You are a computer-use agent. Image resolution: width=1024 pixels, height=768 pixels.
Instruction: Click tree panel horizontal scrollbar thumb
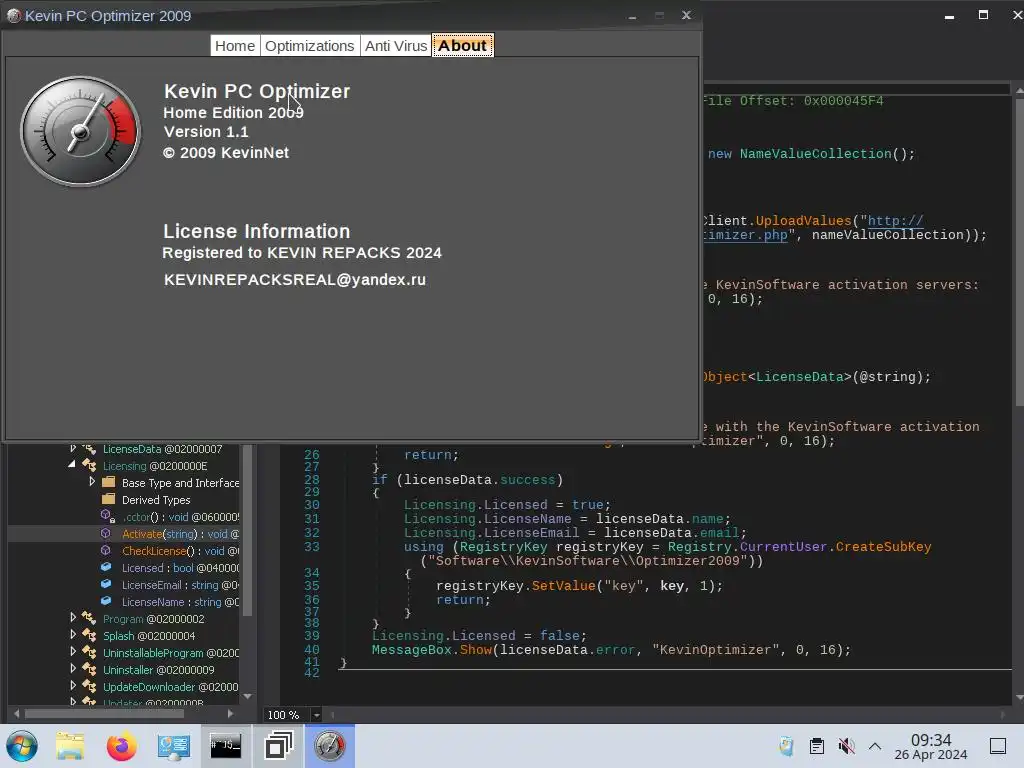pyautogui.click(x=104, y=714)
